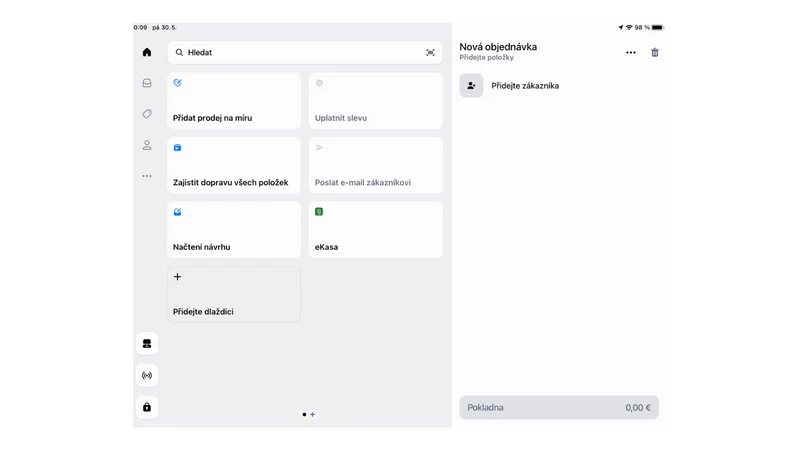Image resolution: width=800 pixels, height=450 pixels.
Task: Click the battery indicator in status bar
Action: click(x=658, y=28)
